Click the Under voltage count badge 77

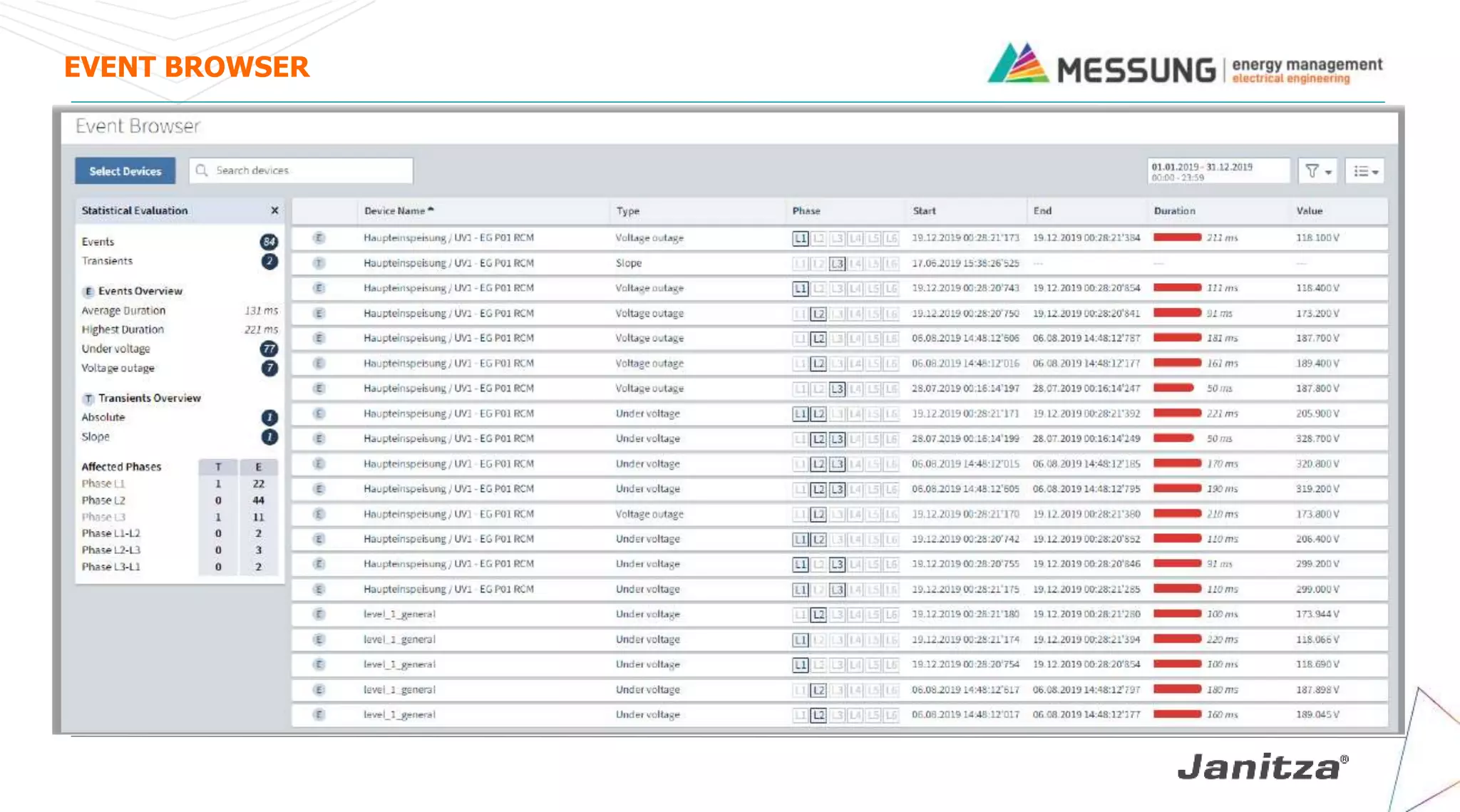[x=269, y=349]
